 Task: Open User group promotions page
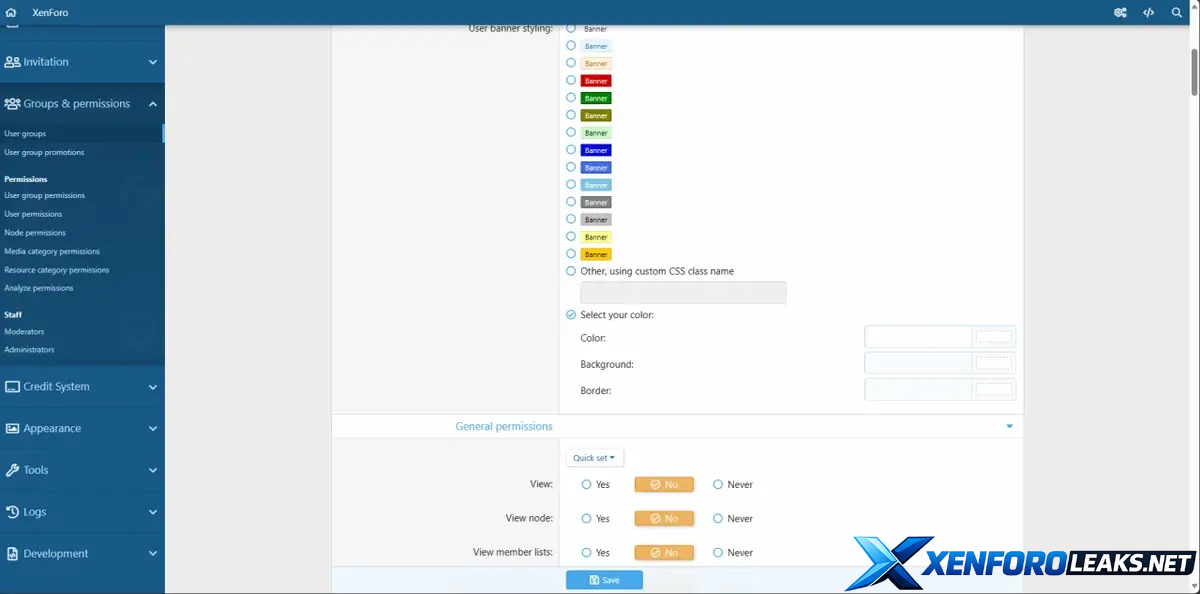(x=44, y=153)
